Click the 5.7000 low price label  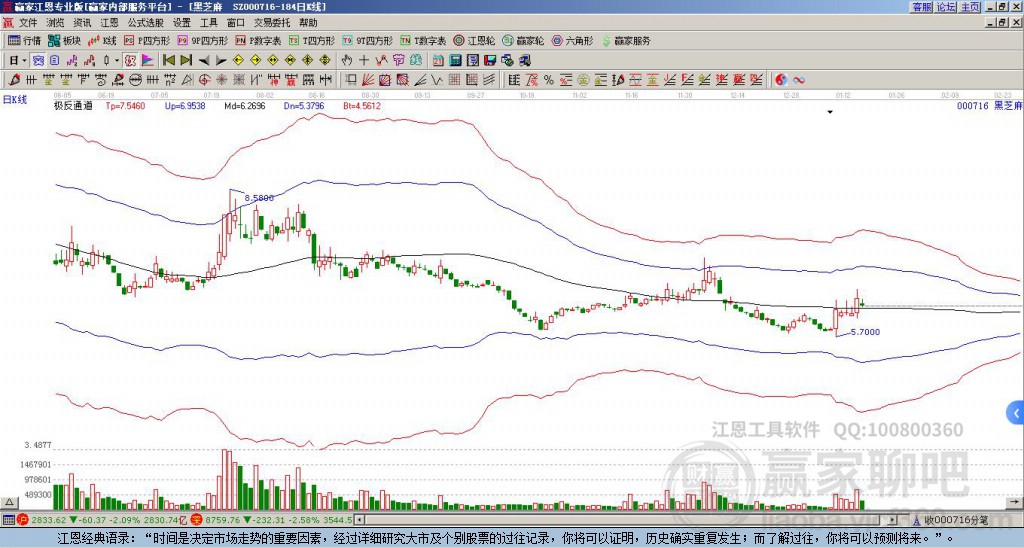coord(865,332)
